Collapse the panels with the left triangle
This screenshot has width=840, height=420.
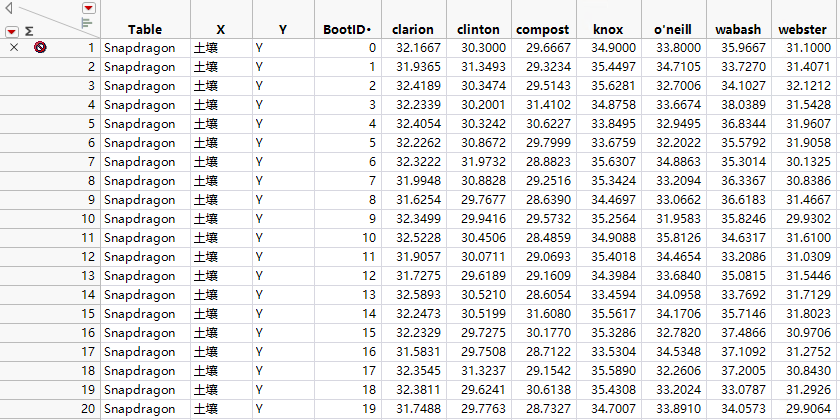click(x=8, y=8)
